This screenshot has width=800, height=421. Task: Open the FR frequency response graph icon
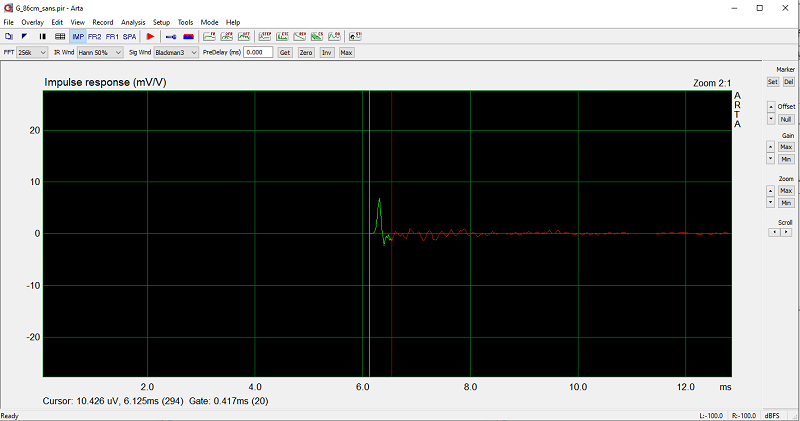coord(209,36)
